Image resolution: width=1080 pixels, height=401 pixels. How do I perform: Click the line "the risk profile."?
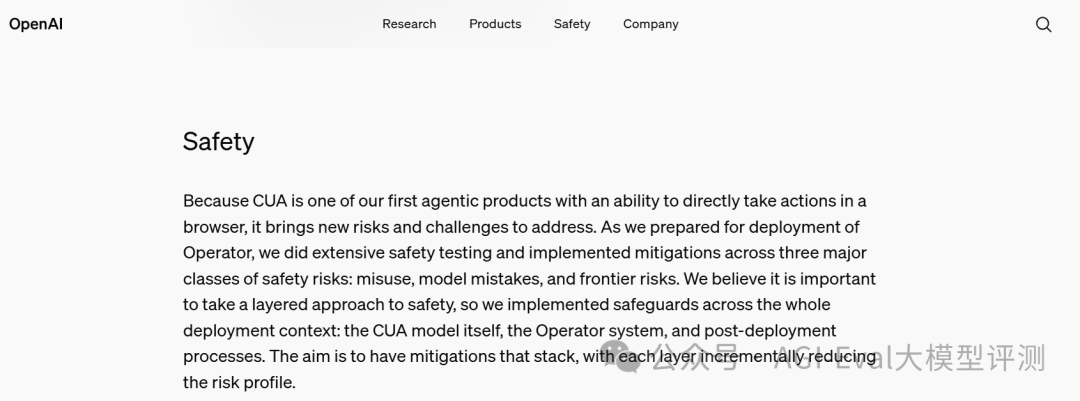click(239, 382)
